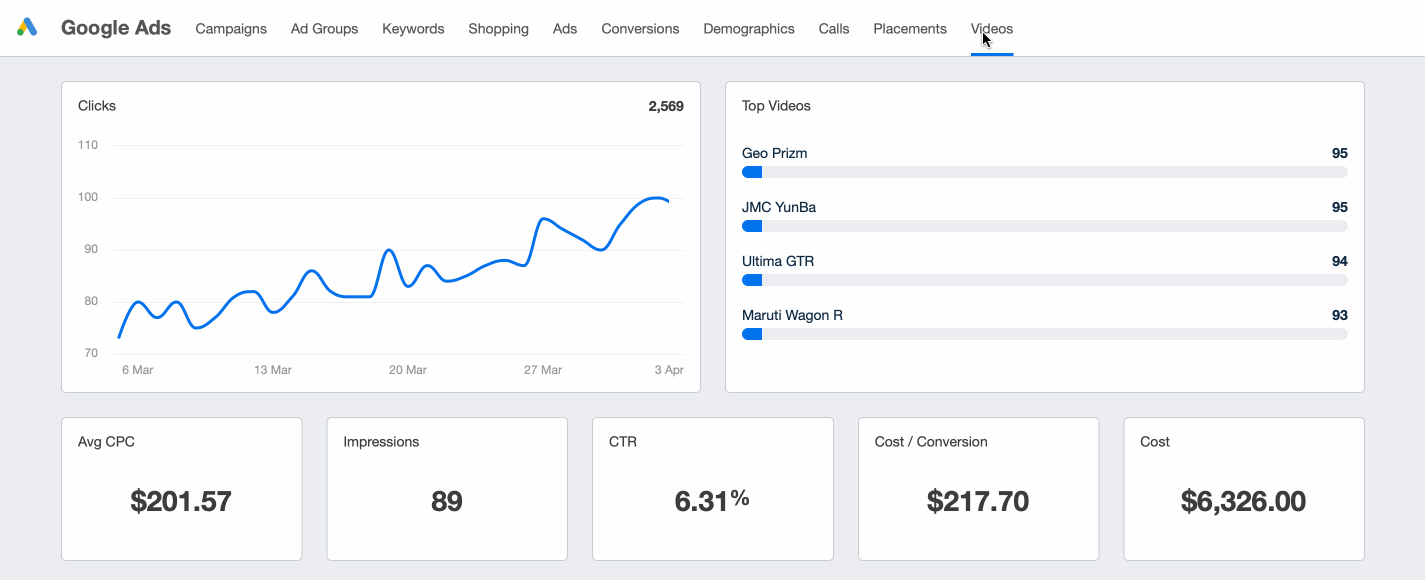The image size is (1425, 580).
Task: Select the $6,326.00 cost value
Action: point(1244,501)
